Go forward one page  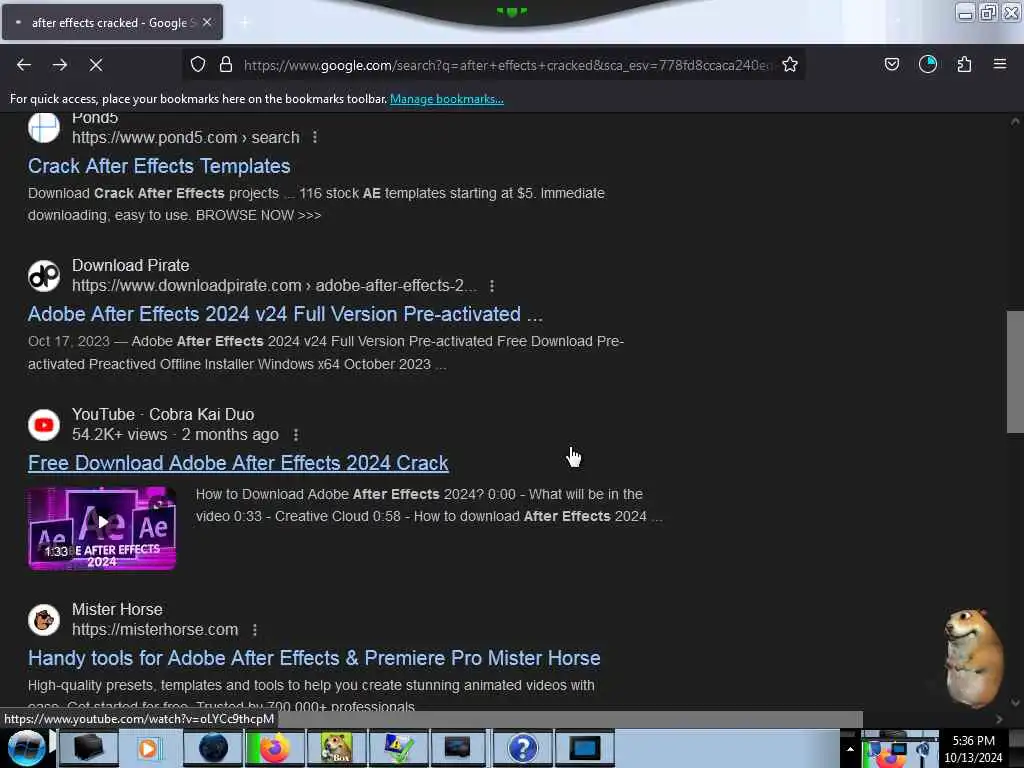click(x=60, y=65)
